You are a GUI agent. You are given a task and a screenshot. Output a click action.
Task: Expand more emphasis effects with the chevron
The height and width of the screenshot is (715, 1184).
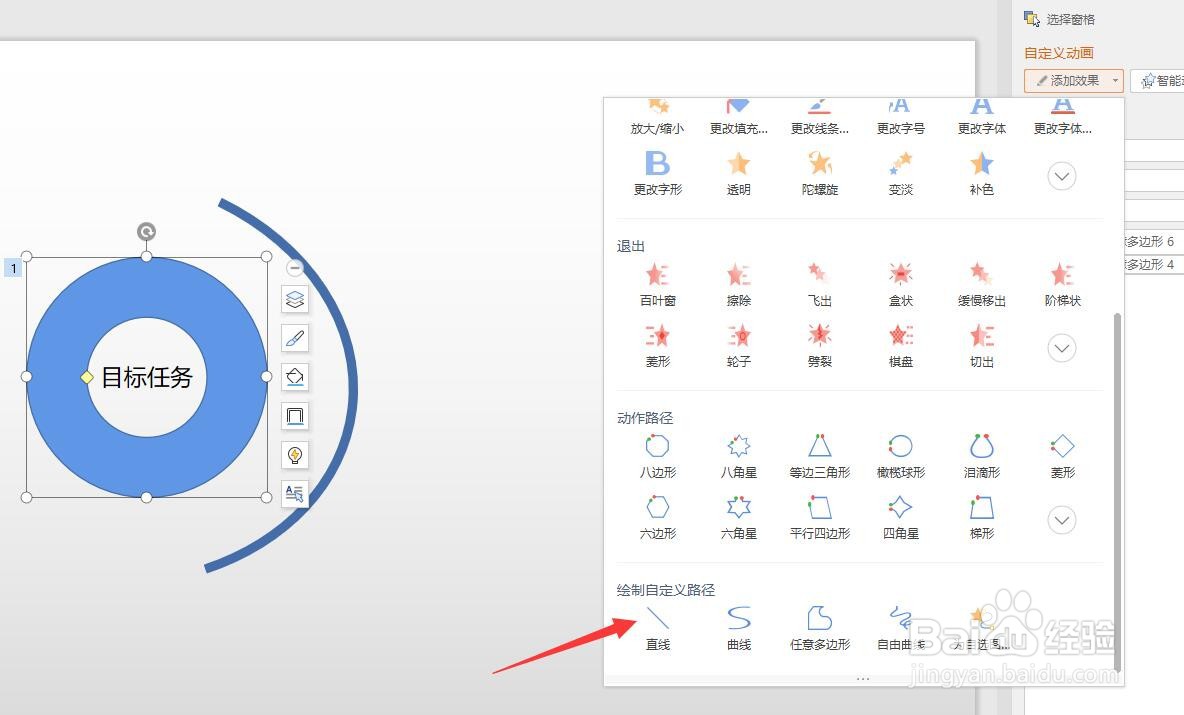[1061, 176]
